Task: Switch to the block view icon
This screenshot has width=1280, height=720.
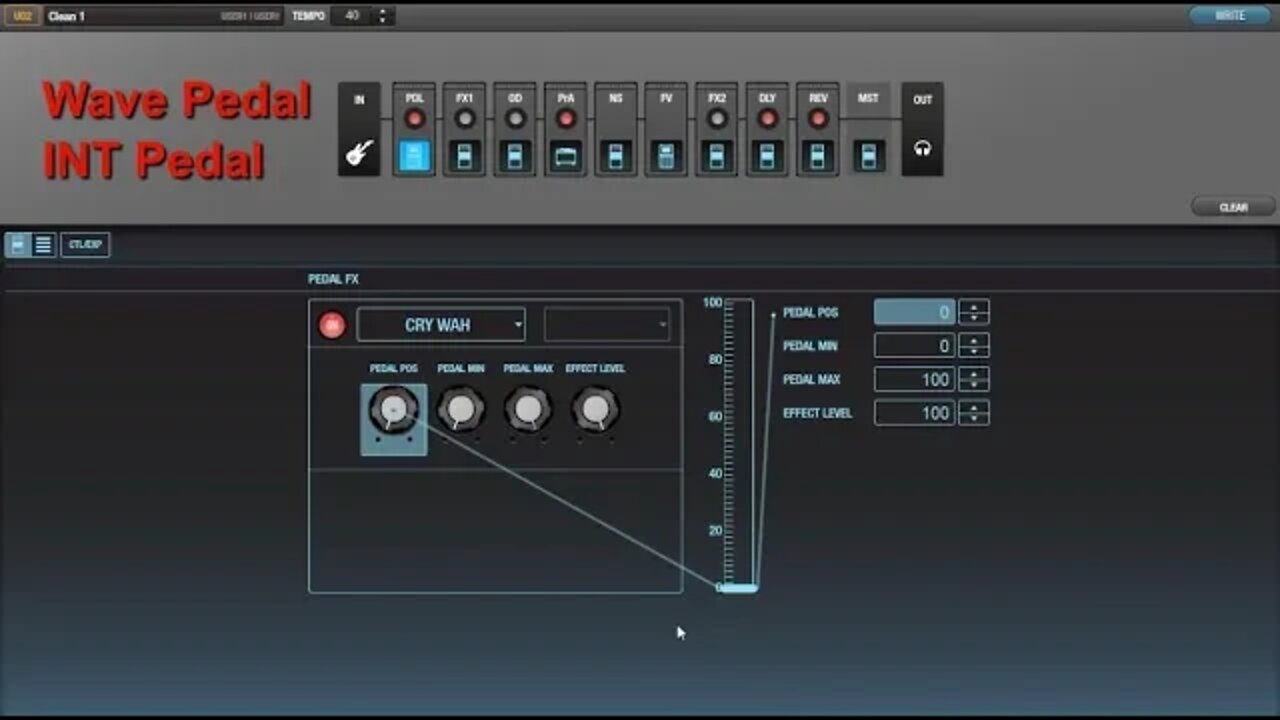Action: click(19, 244)
